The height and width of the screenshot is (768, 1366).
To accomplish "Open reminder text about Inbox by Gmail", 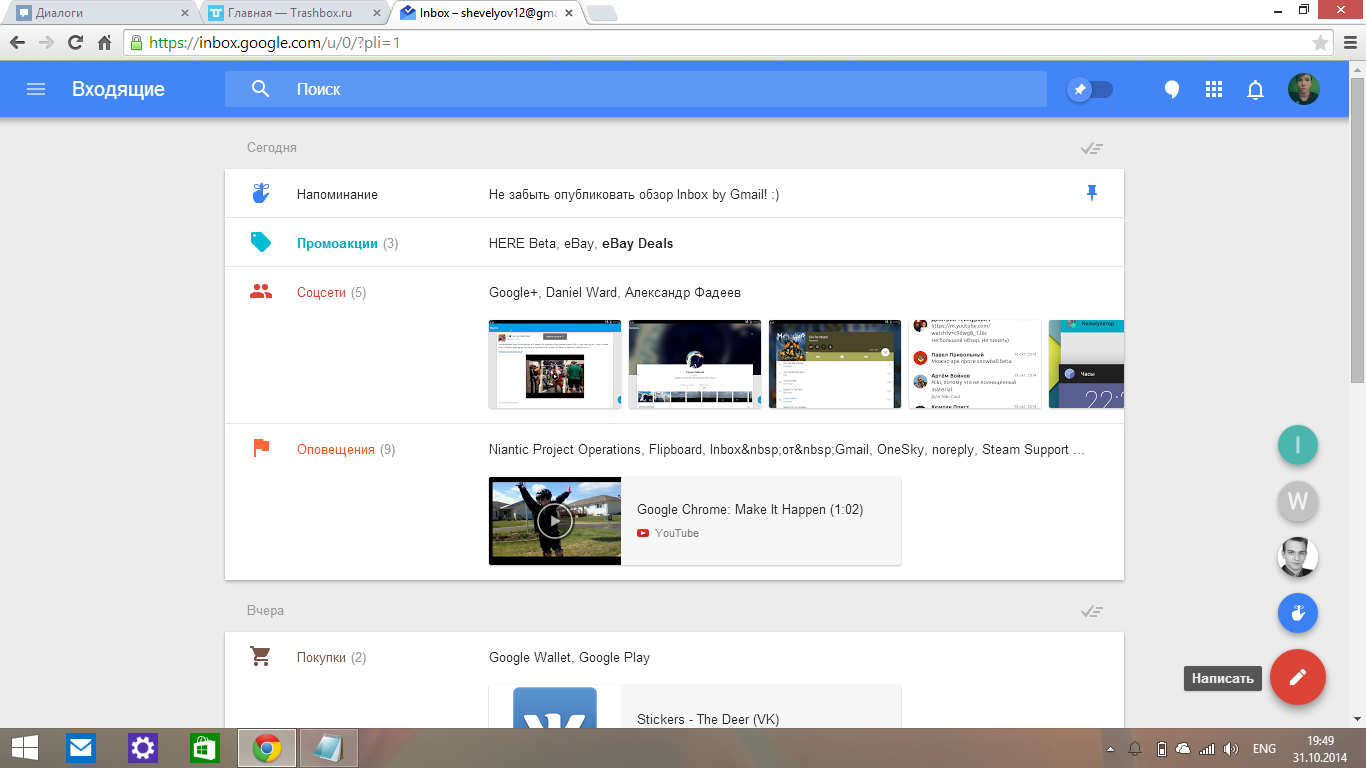I will point(634,194).
